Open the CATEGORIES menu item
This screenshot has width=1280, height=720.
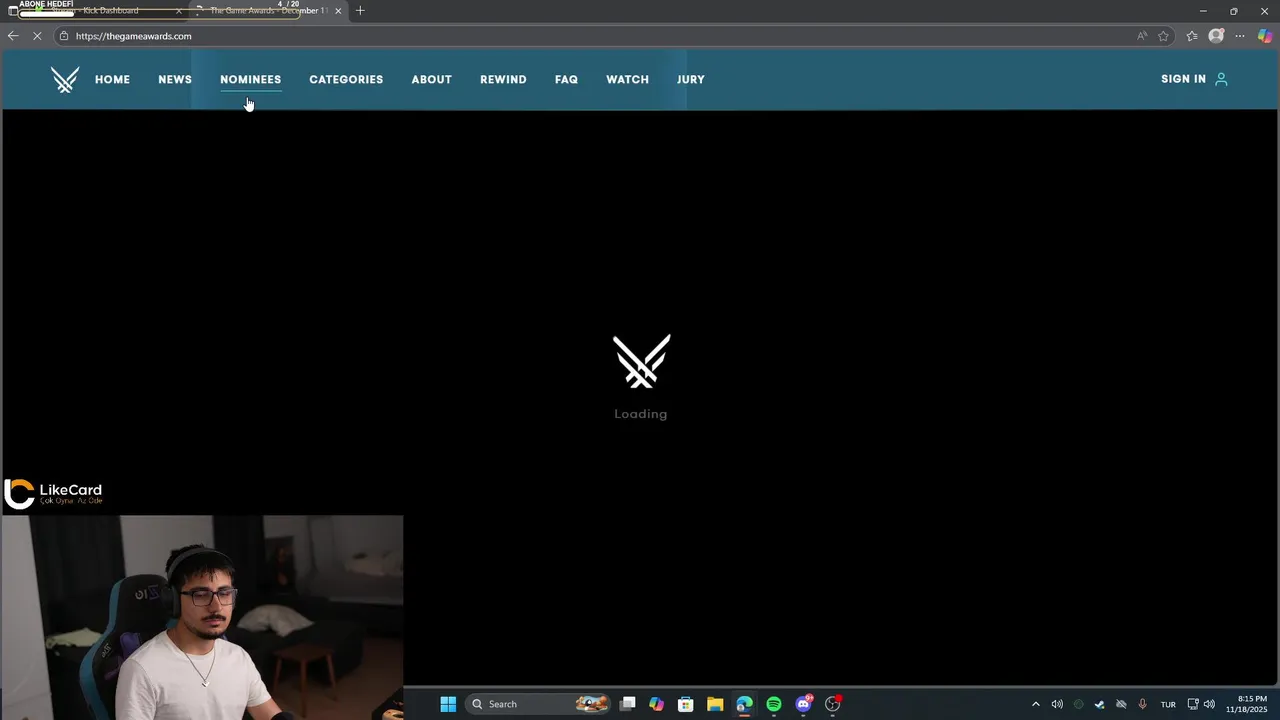tap(346, 79)
